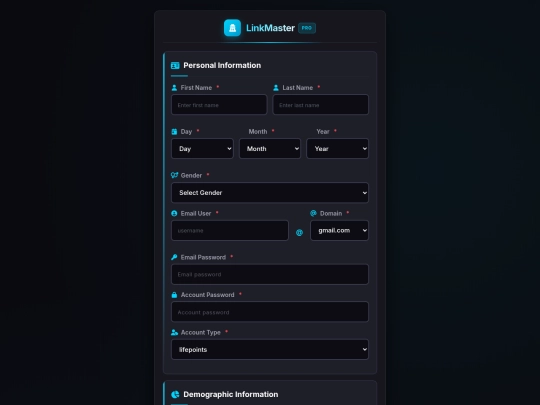Image resolution: width=540 pixels, height=405 pixels.
Task: Focus the Enter last name field
Action: pos(321,105)
